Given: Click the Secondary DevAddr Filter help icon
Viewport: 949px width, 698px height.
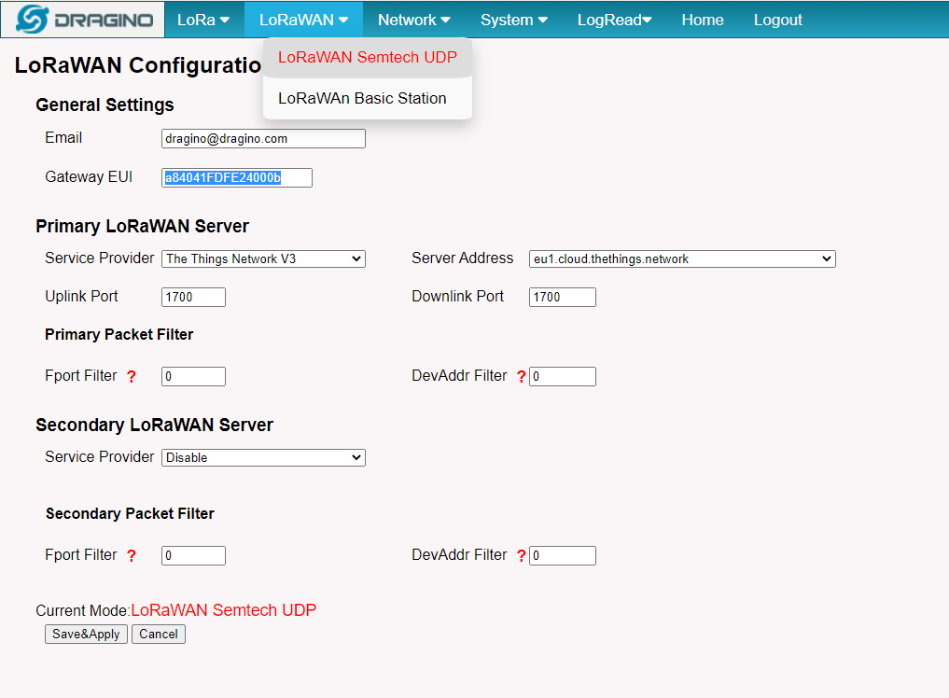Looking at the screenshot, I should 521,556.
